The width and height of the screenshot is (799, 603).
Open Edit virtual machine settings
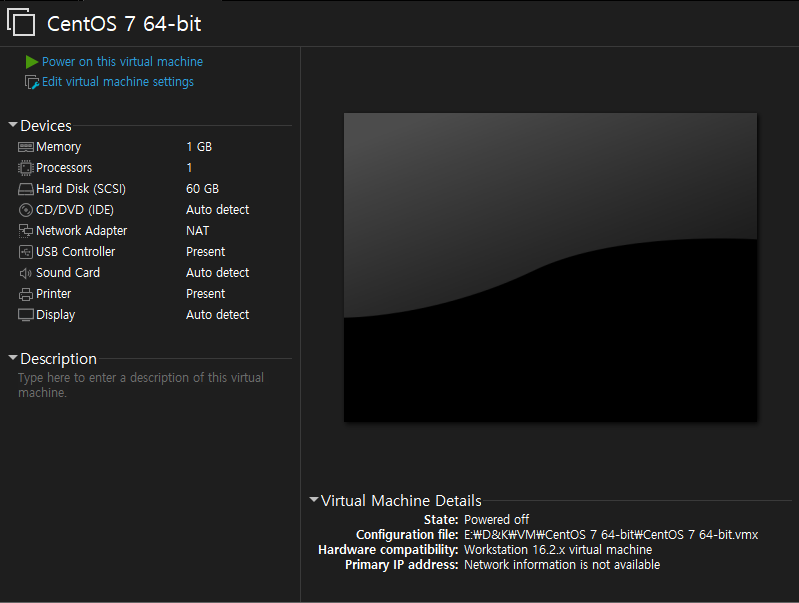pos(118,82)
